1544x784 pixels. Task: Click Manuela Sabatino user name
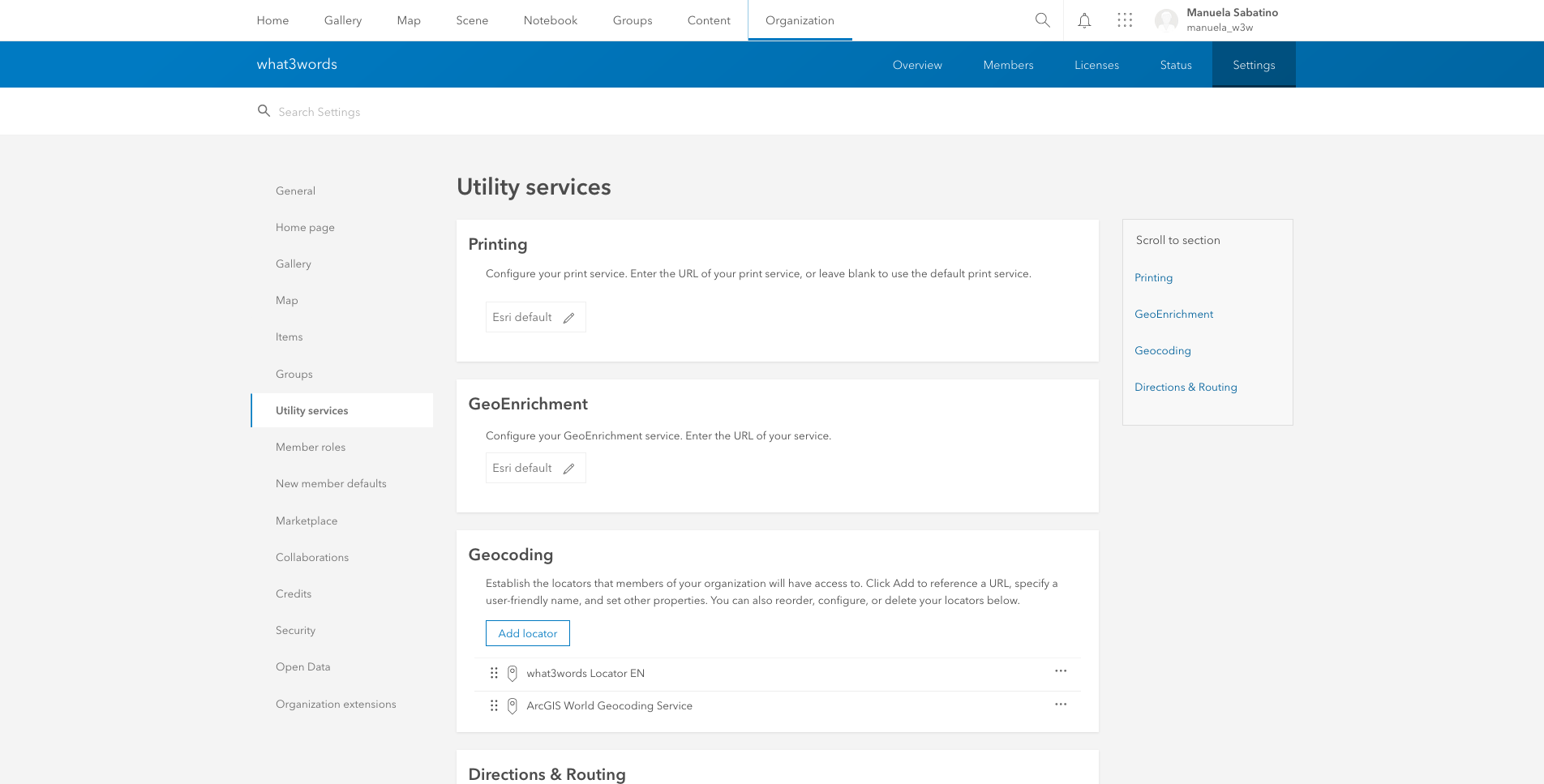click(x=1232, y=13)
